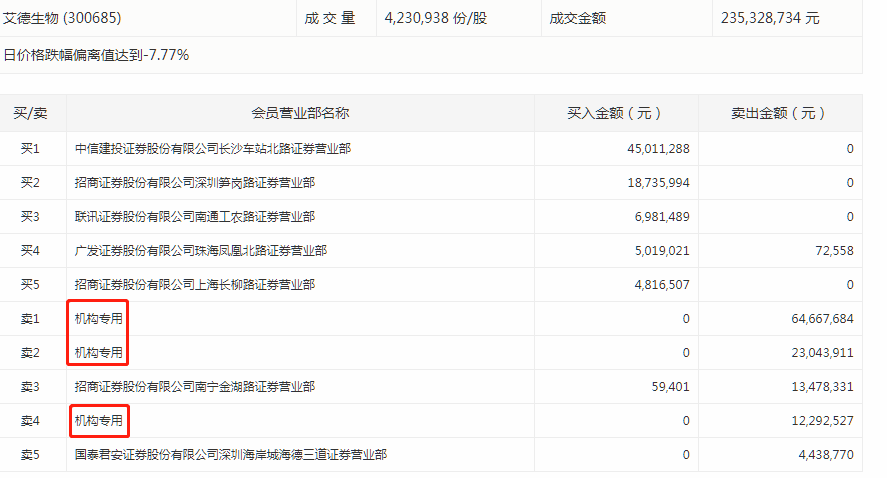Screen dimensions: 887x478
Task: Open 招商证券南宁金湖路证券营业部 entry
Action: 194,386
